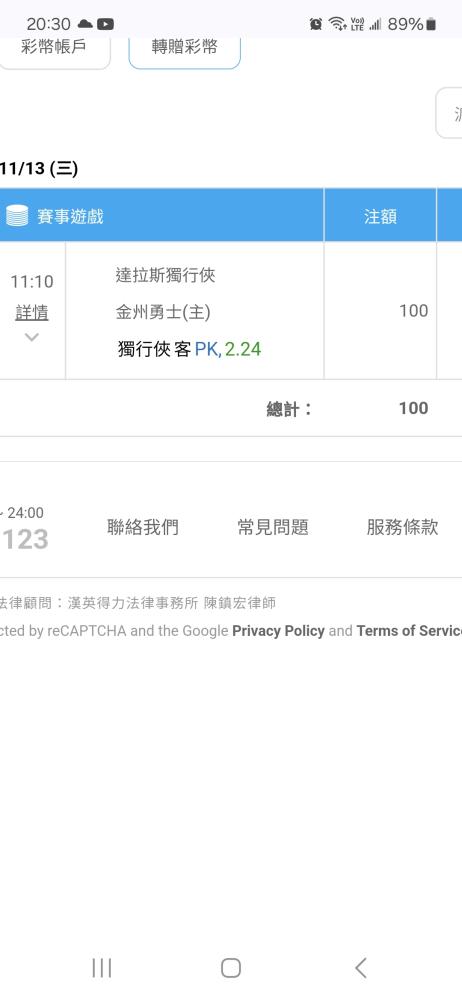The width and height of the screenshot is (462, 1000).
Task: Tap the YouTube notification icon in status bar
Action: [x=105, y=24]
